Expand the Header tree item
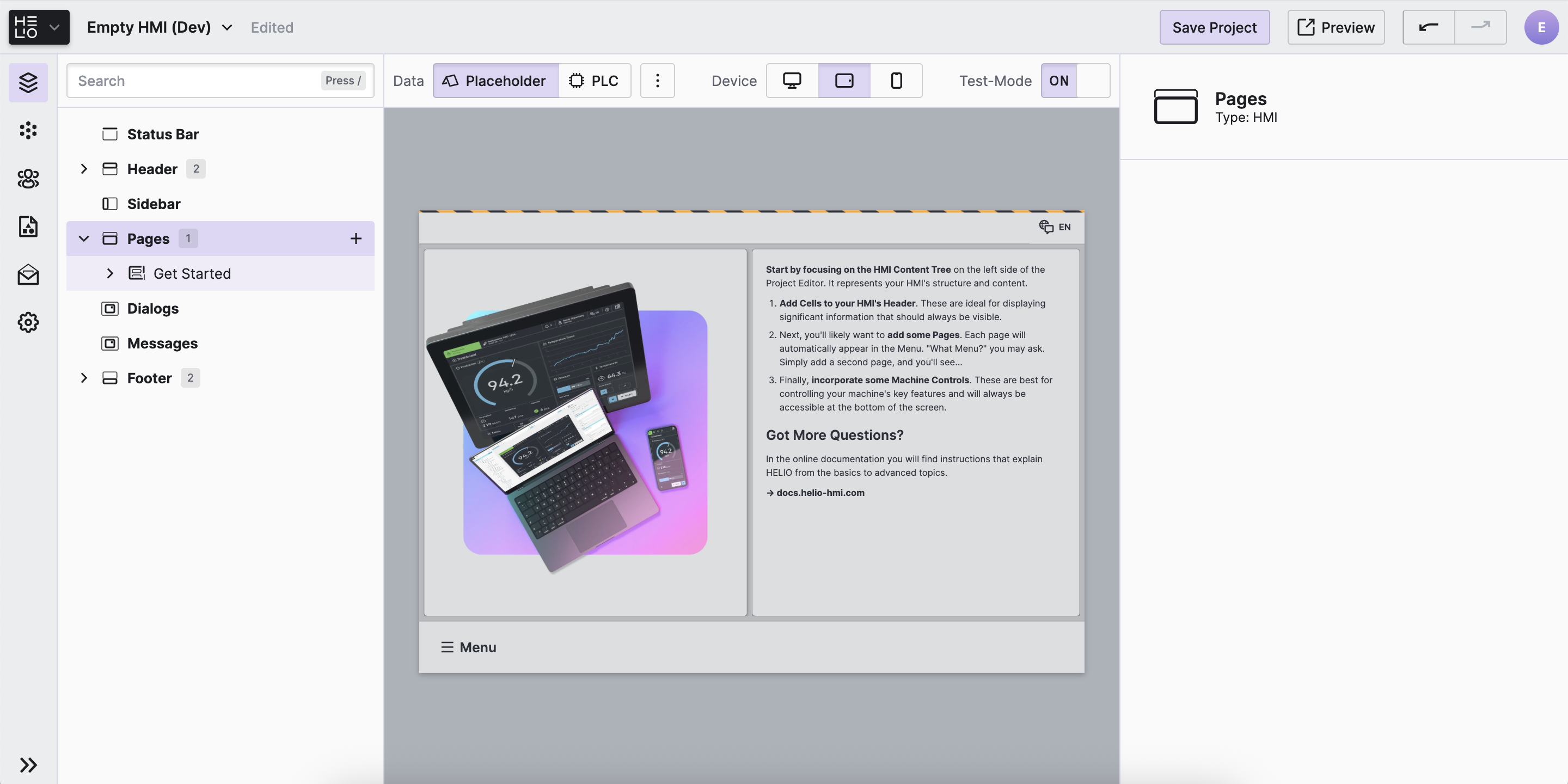 click(84, 169)
